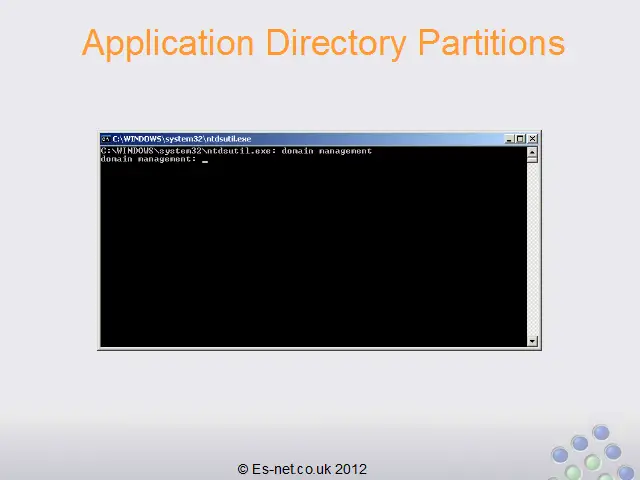Screen dimensions: 640x480
Task: Minimize the ntdsutil.exe console window
Action: (509, 139)
